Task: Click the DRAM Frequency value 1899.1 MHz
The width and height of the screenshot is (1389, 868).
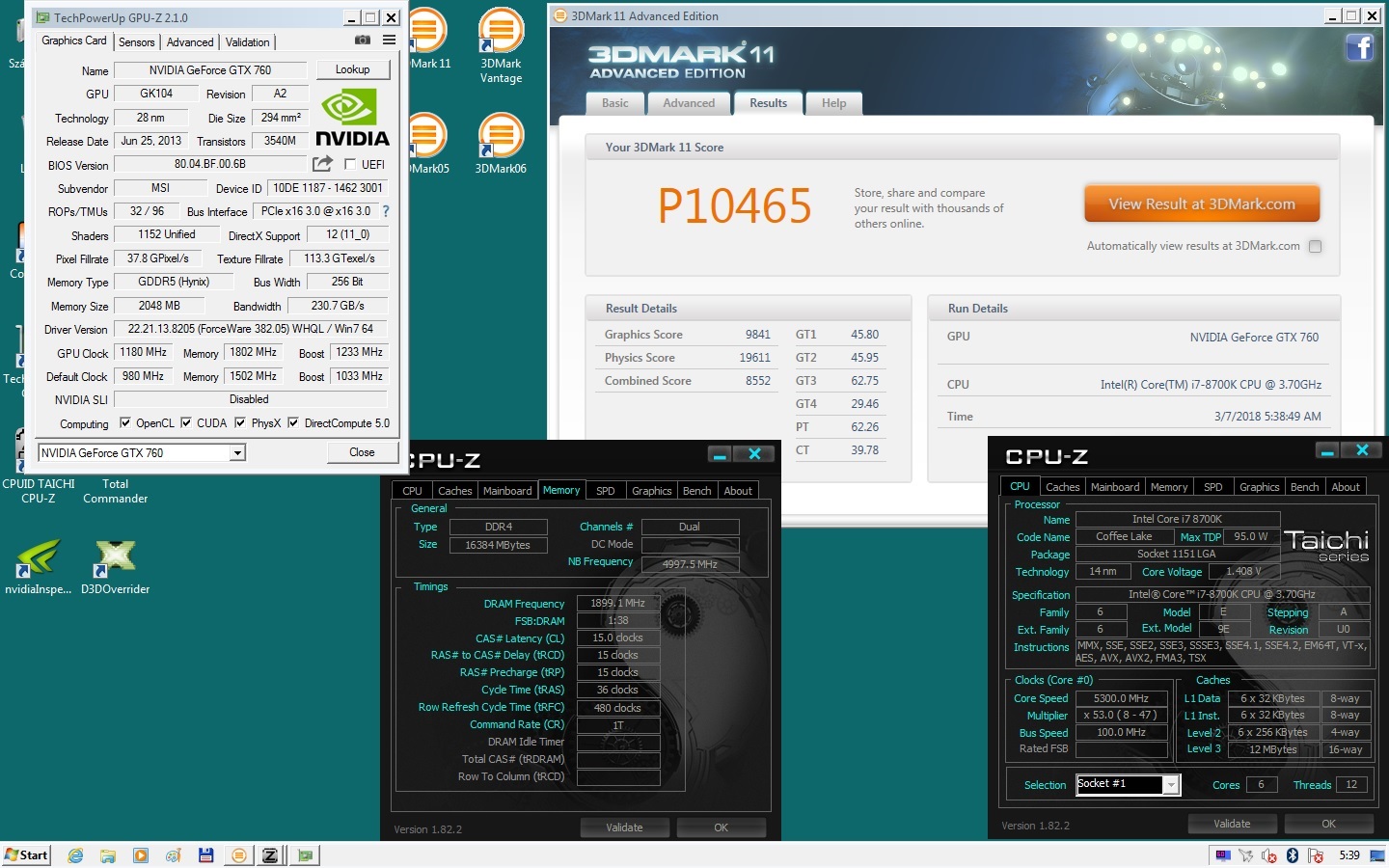Action: point(618,603)
